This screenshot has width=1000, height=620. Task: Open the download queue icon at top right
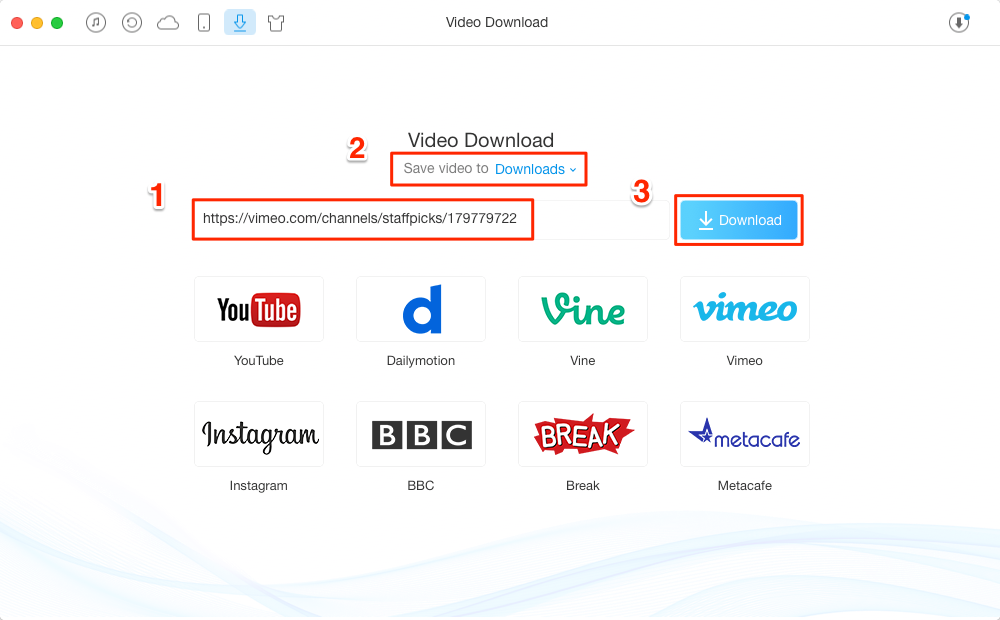tap(959, 23)
